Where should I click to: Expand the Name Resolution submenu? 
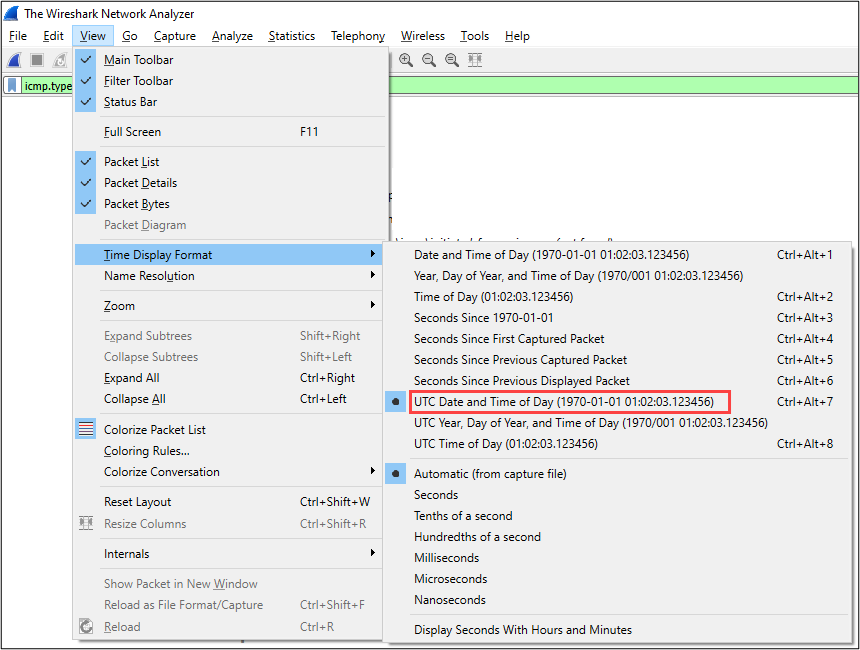pos(149,276)
